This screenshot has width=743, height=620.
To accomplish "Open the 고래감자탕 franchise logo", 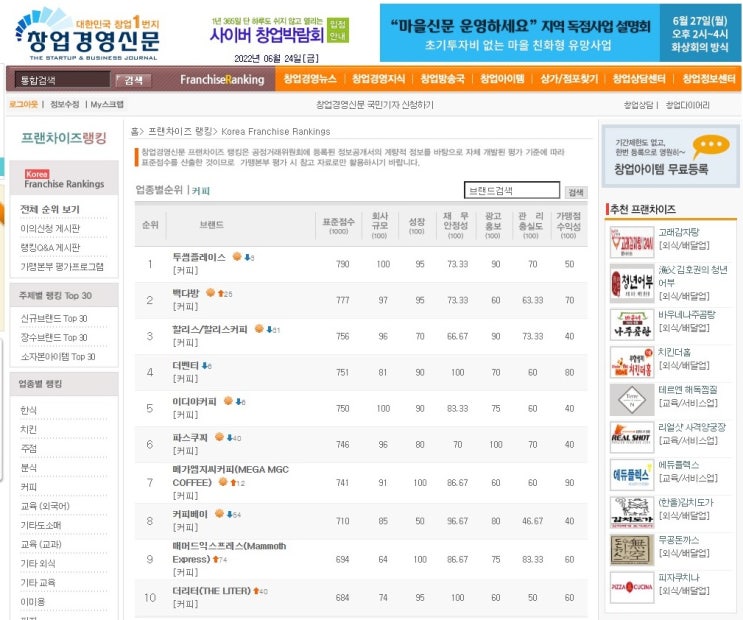I will 632,242.
